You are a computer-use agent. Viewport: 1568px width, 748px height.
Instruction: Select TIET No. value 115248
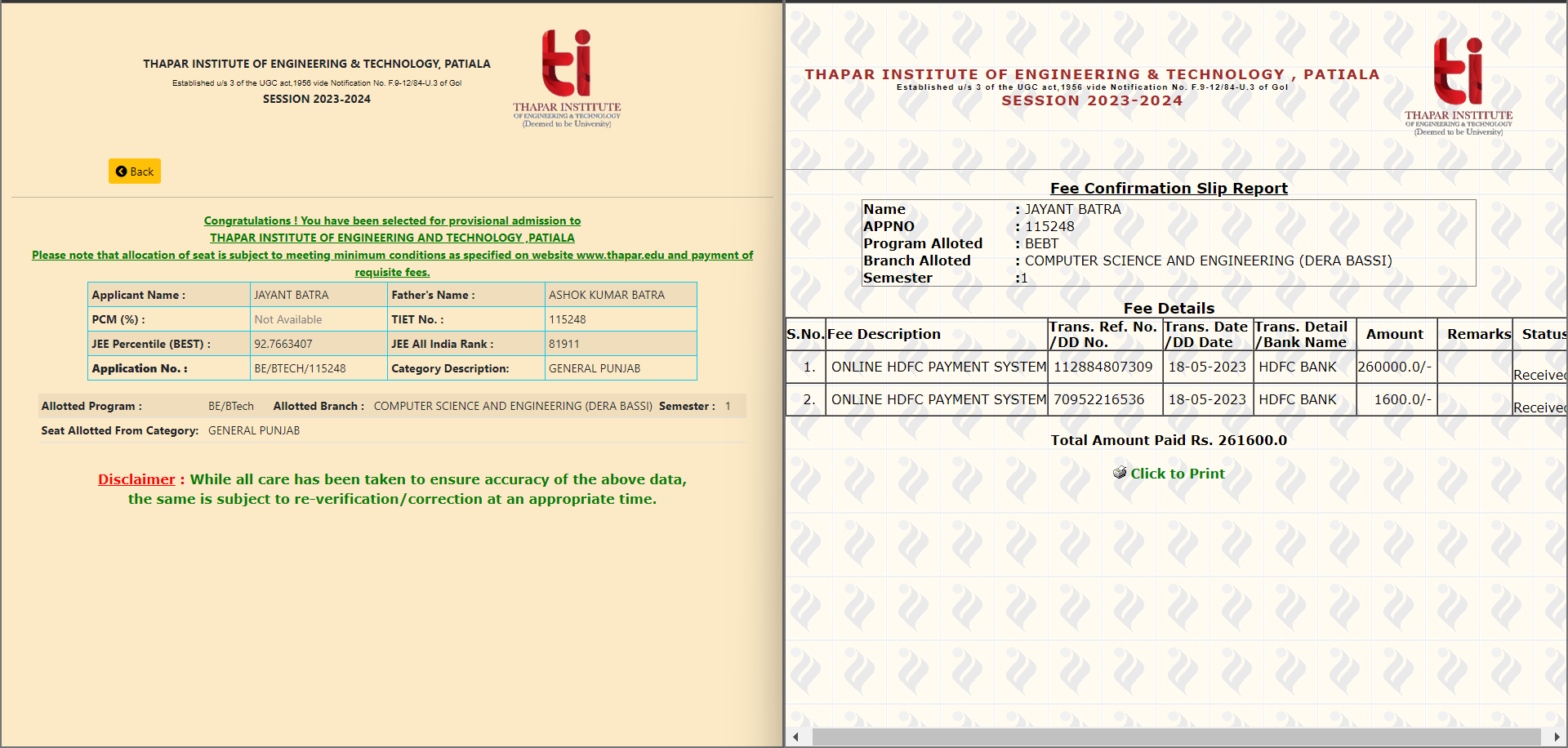click(568, 319)
